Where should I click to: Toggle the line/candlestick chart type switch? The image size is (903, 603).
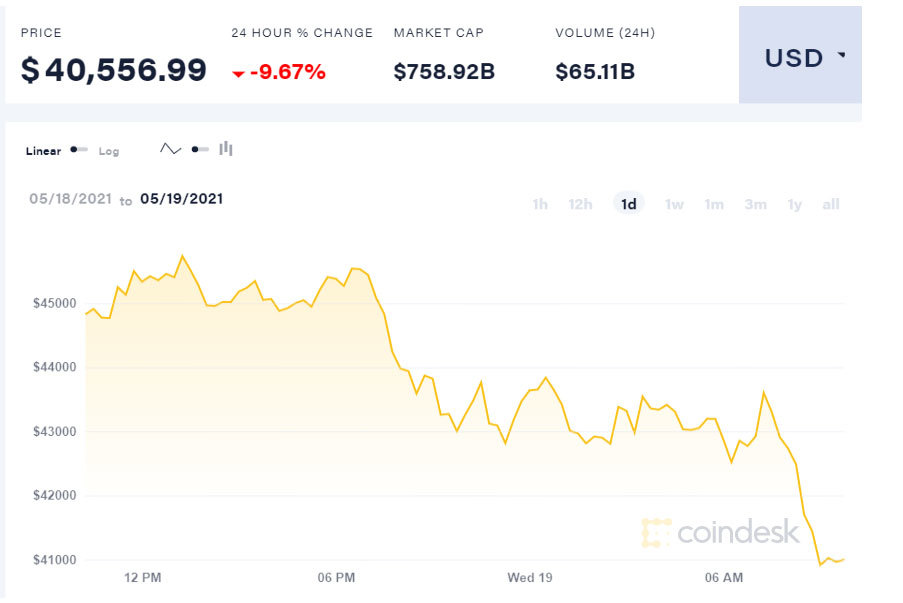[199, 150]
